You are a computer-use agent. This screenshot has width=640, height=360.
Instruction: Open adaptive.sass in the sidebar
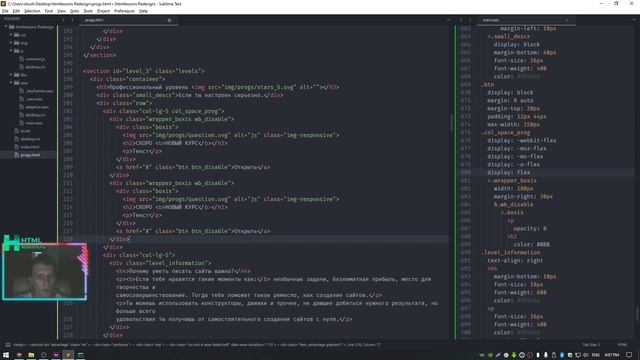37,107
